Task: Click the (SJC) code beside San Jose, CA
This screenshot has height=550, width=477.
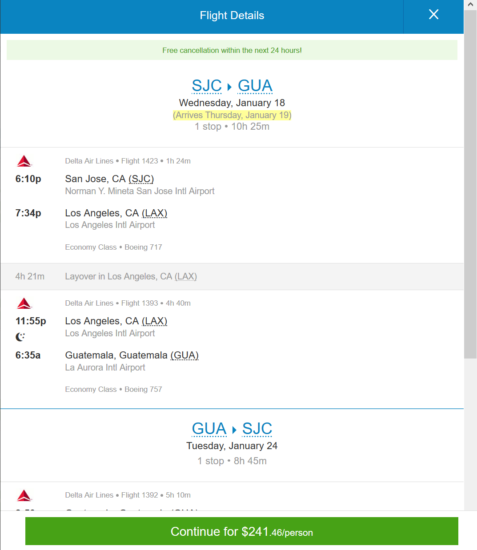Action: (x=141, y=179)
